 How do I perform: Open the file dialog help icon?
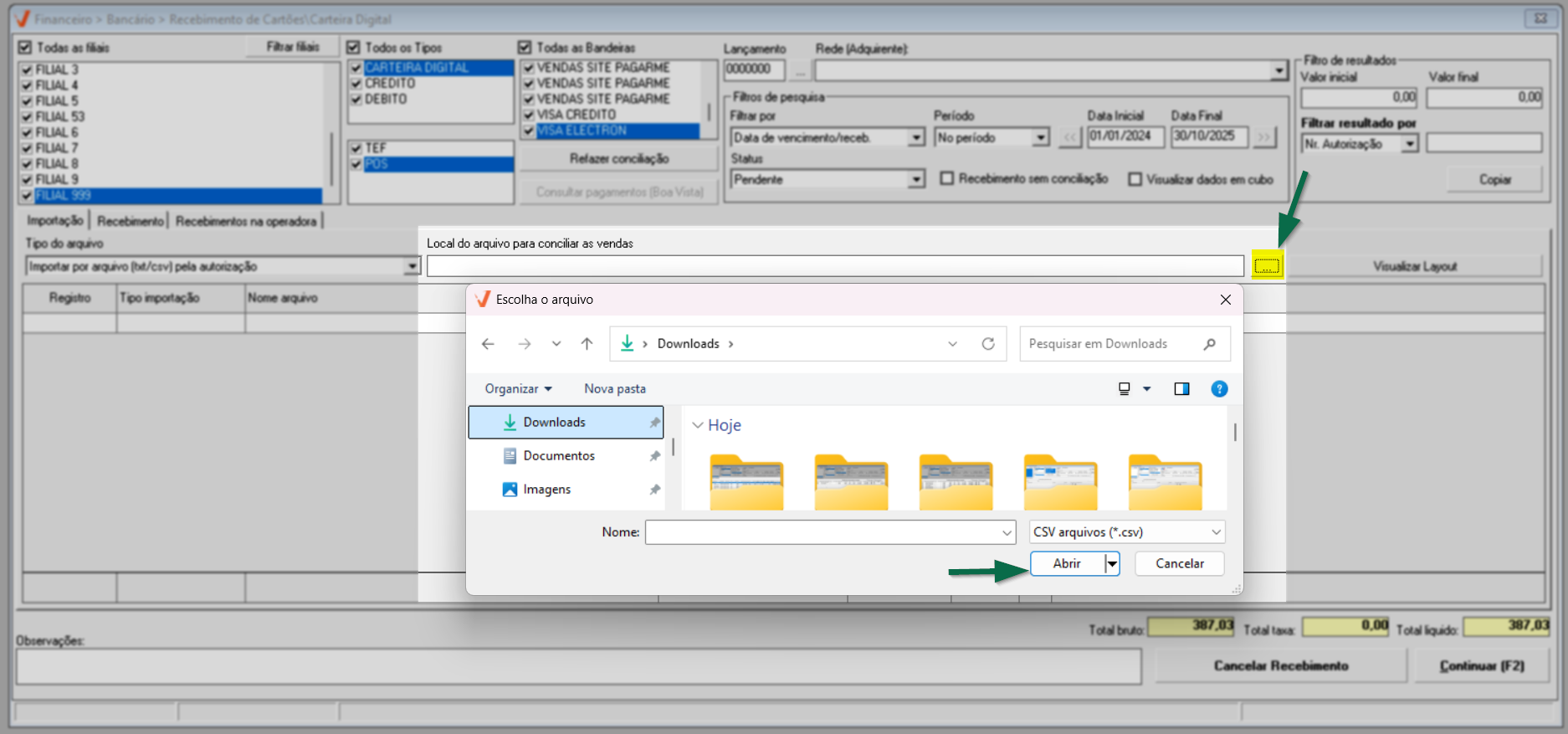tap(1218, 389)
